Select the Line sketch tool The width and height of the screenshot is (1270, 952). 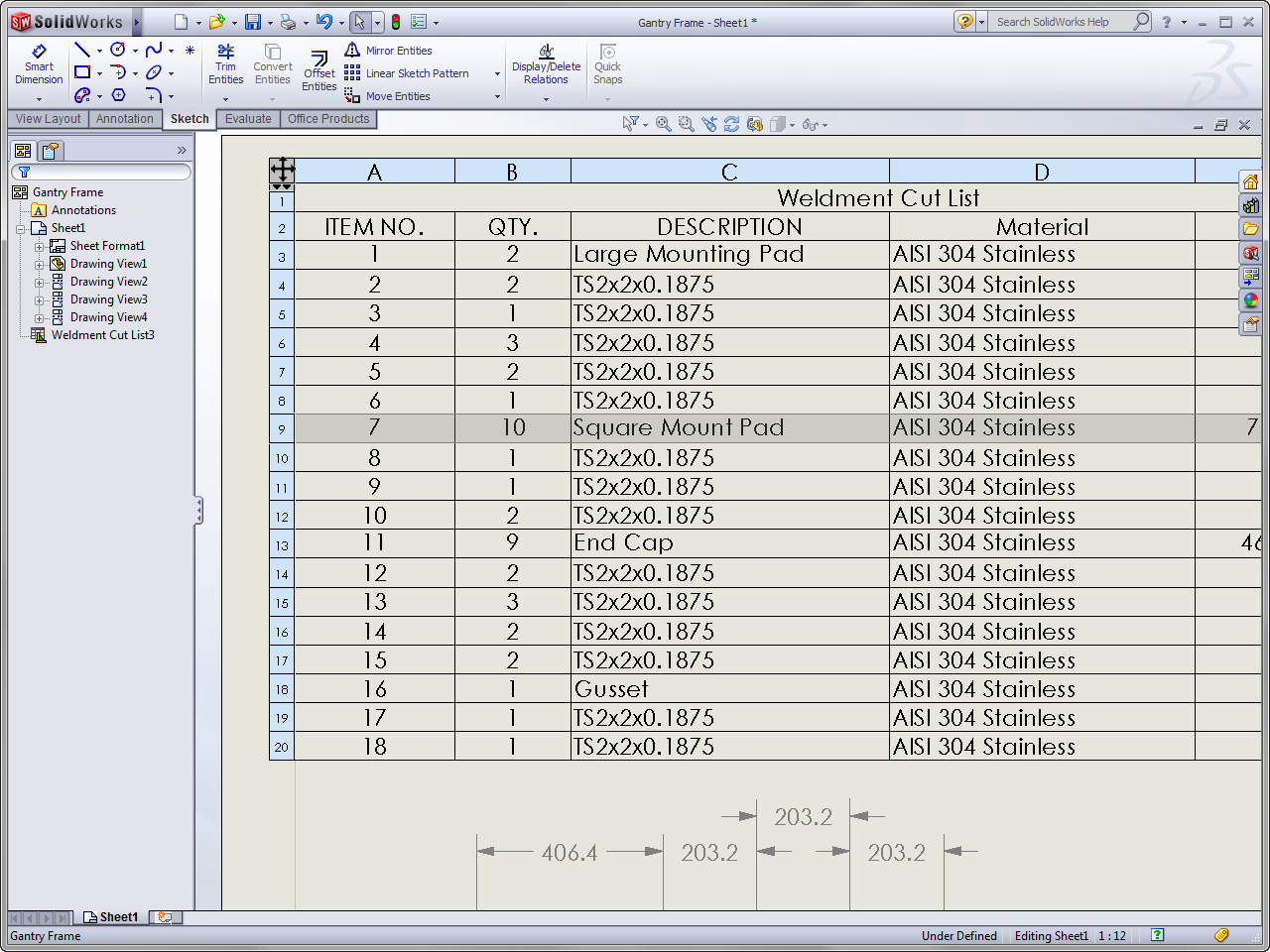pyautogui.click(x=82, y=50)
